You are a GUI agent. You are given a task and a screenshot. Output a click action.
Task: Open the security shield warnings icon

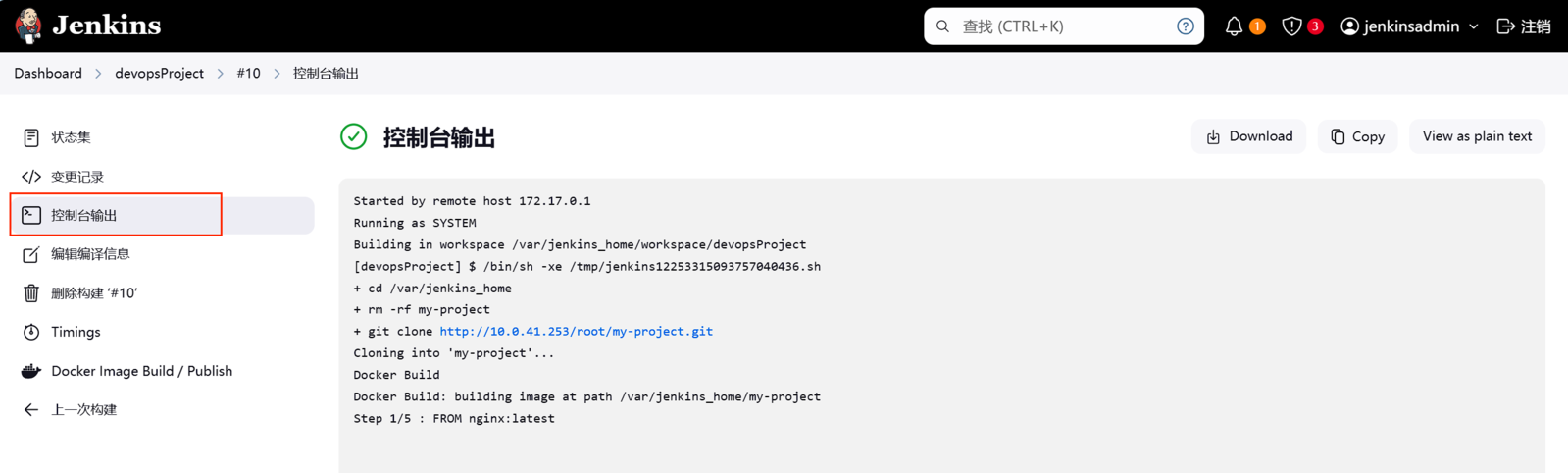pos(1291,26)
